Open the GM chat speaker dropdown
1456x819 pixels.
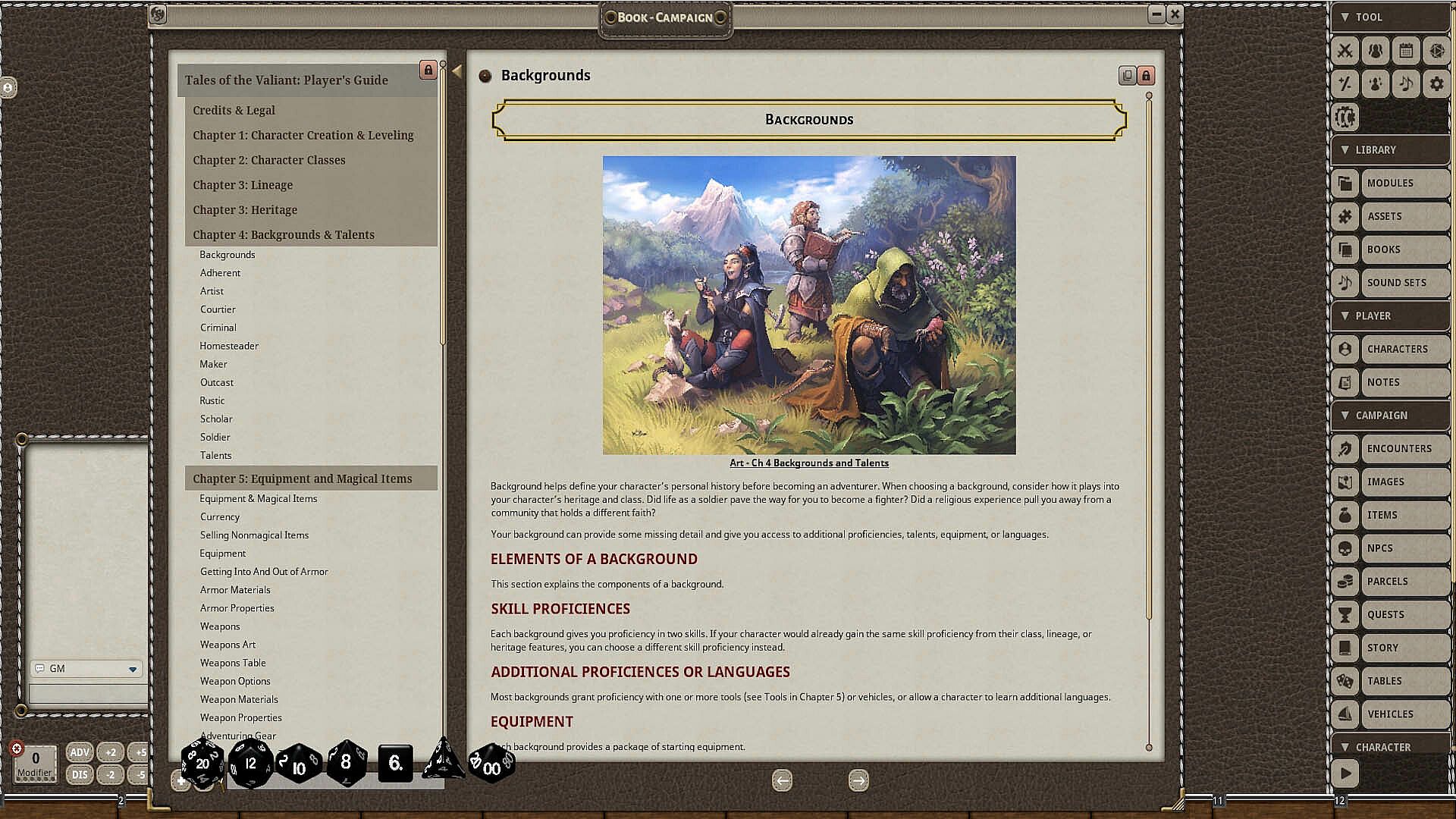click(133, 669)
